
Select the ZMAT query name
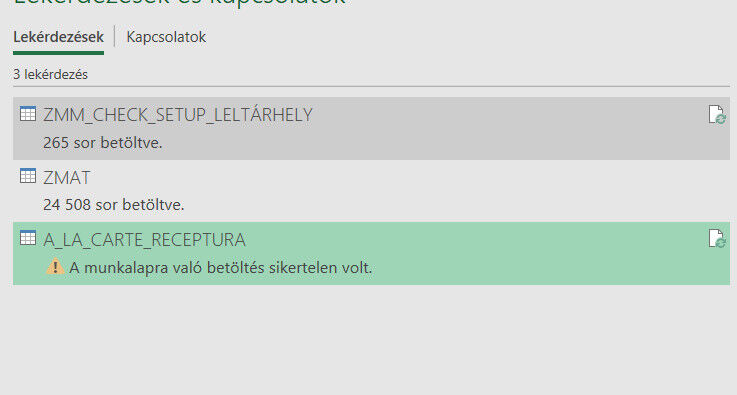click(x=66, y=177)
